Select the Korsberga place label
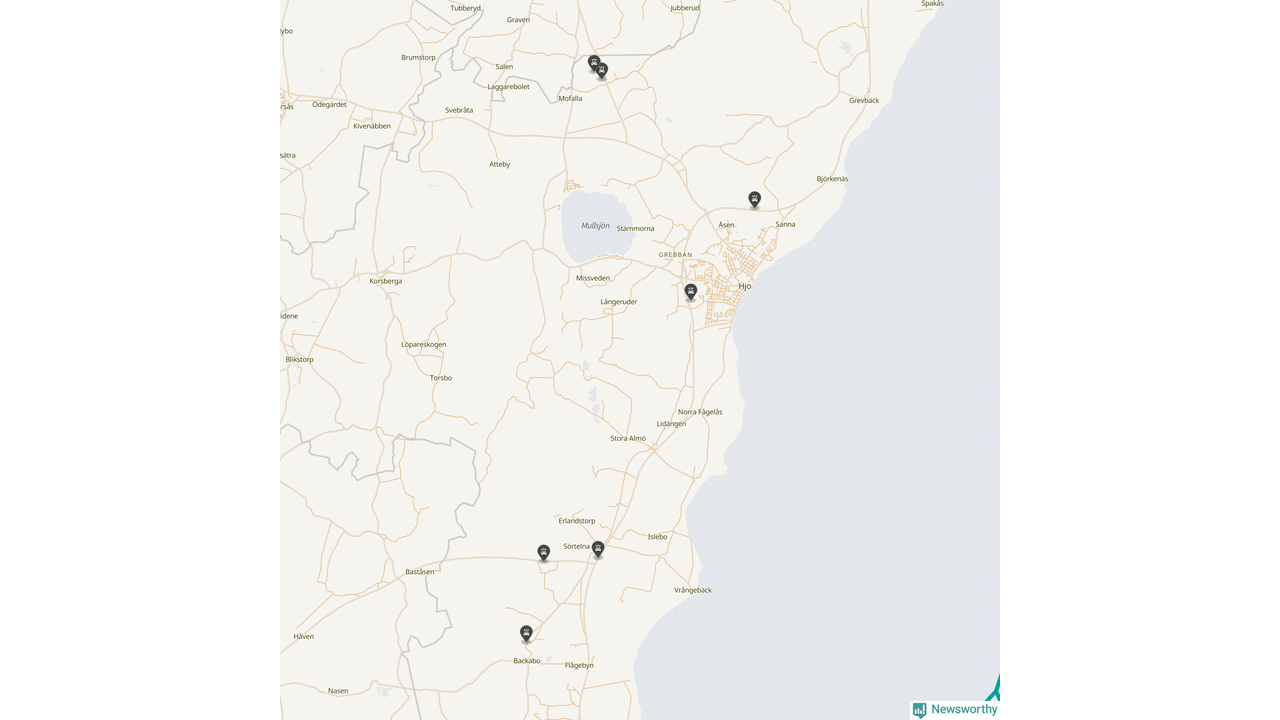1280x720 pixels. click(x=385, y=281)
